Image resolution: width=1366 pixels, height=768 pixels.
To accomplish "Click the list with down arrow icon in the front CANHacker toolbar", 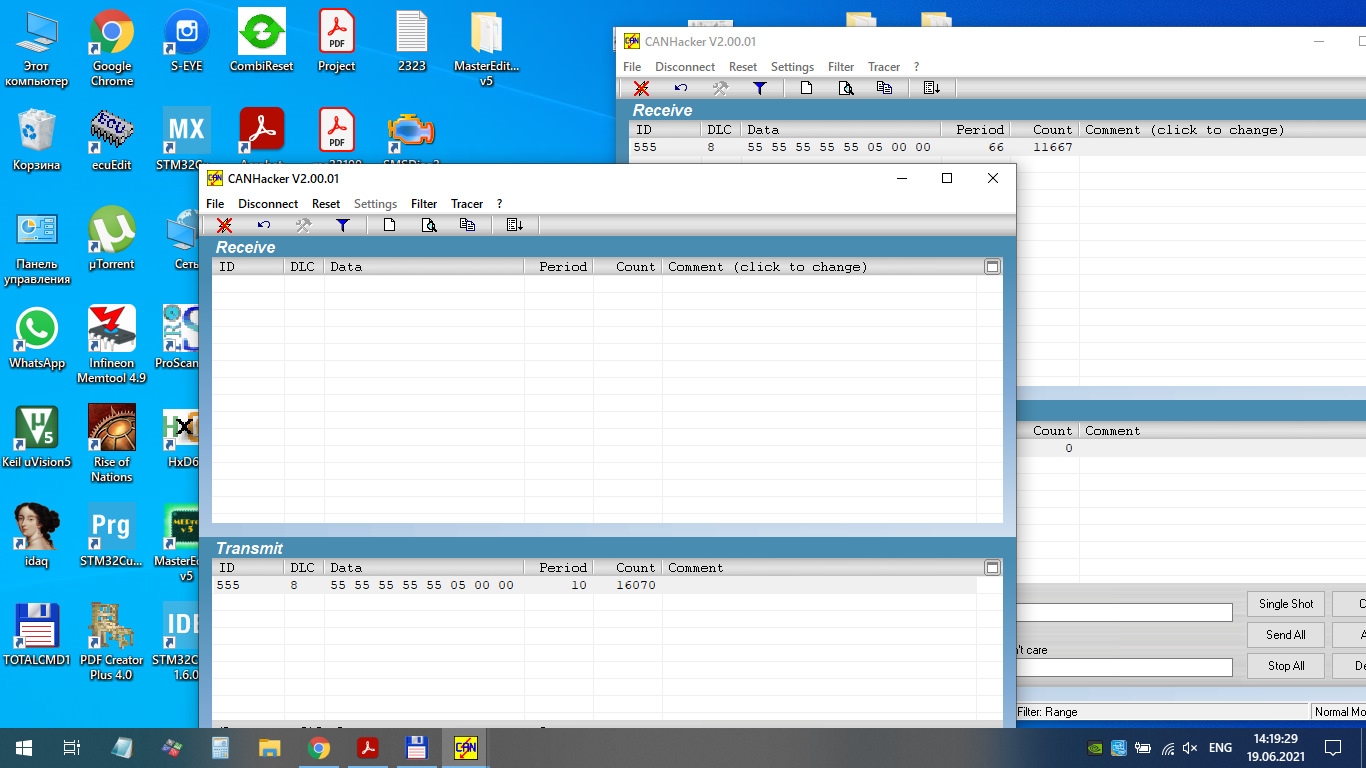I will pyautogui.click(x=515, y=225).
